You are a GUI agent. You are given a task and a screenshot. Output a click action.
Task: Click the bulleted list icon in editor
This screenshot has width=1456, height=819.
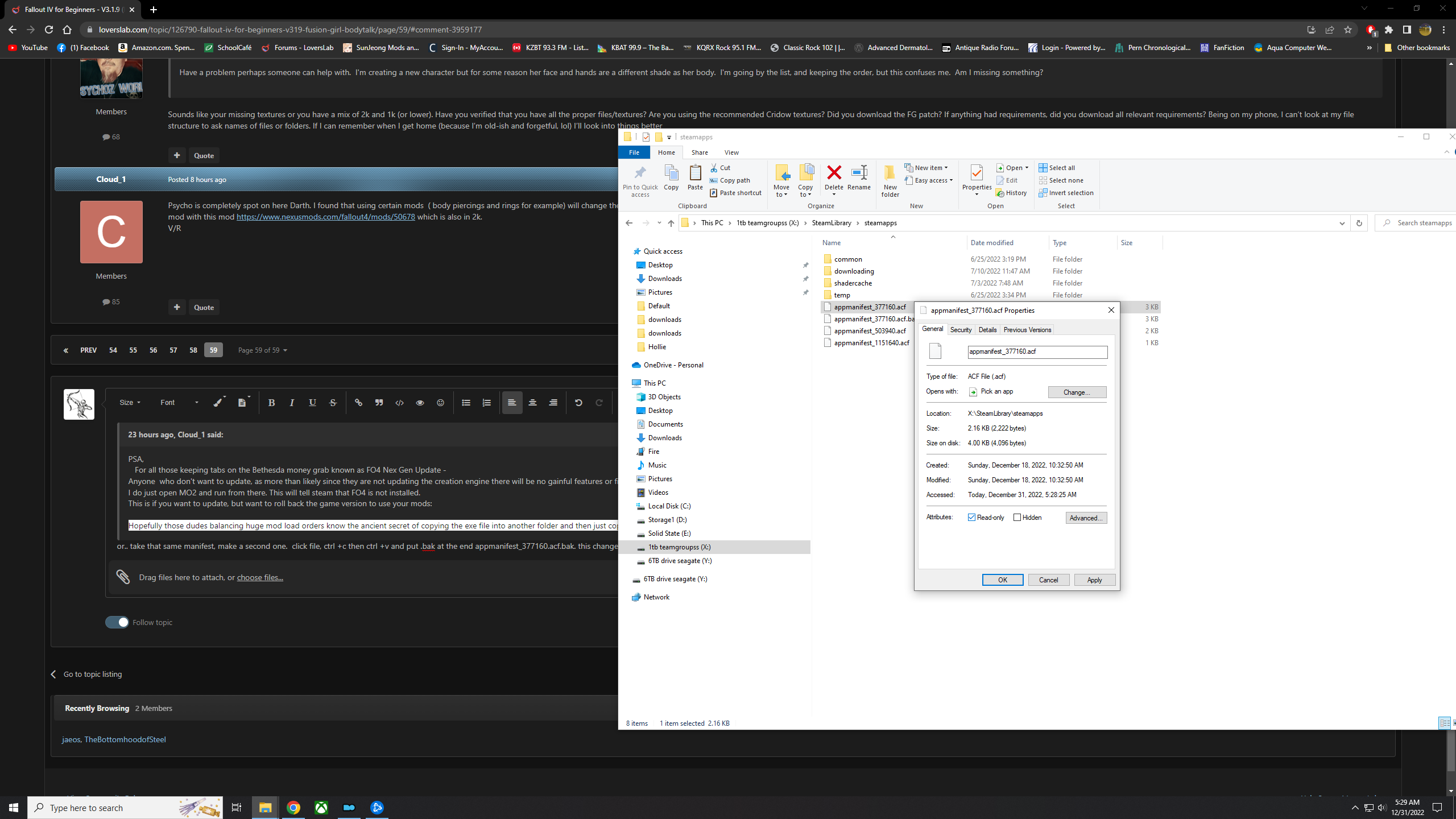click(466, 403)
